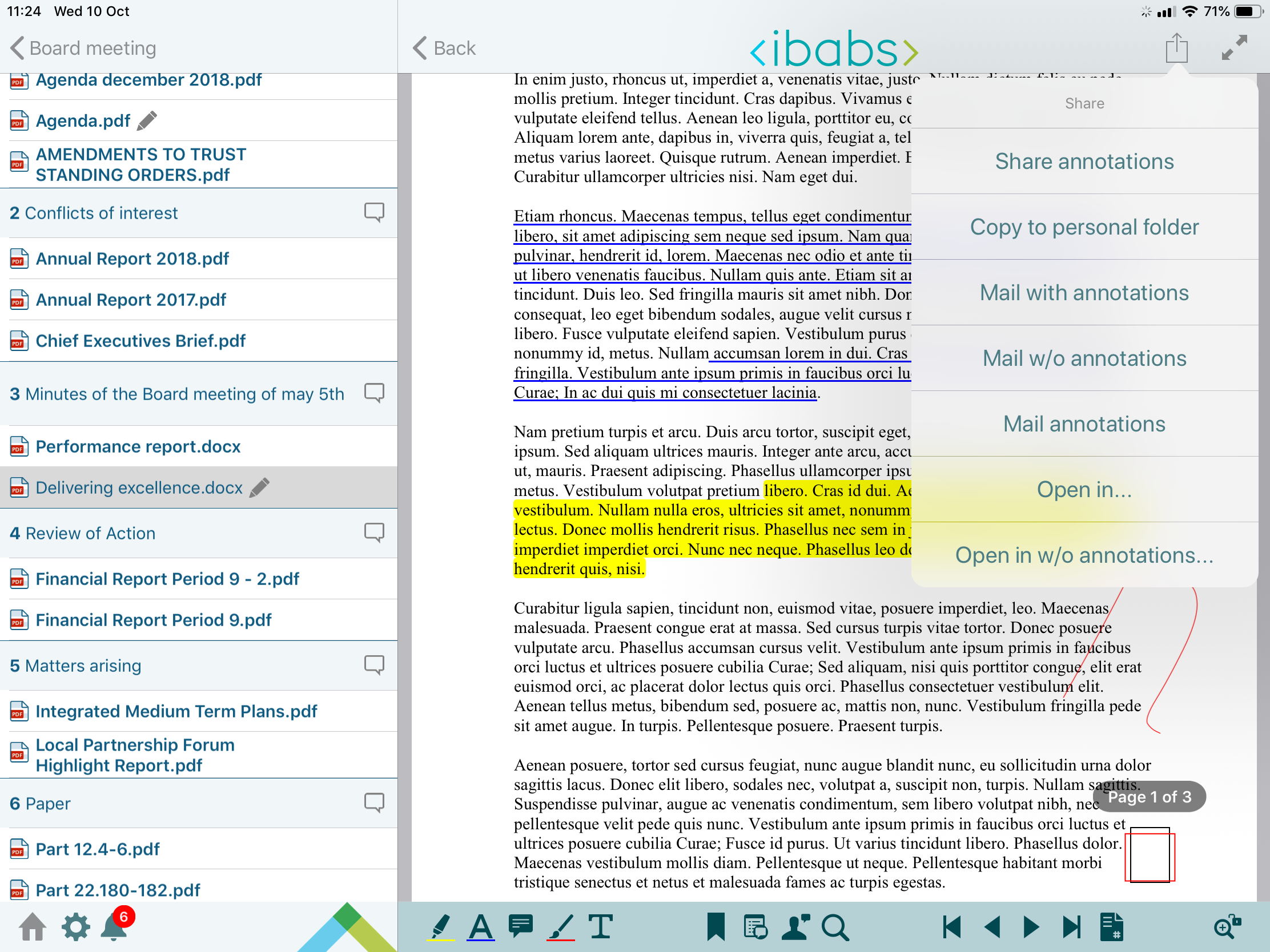The height and width of the screenshot is (952, 1270).
Task: Jump to the last page
Action: [1071, 926]
